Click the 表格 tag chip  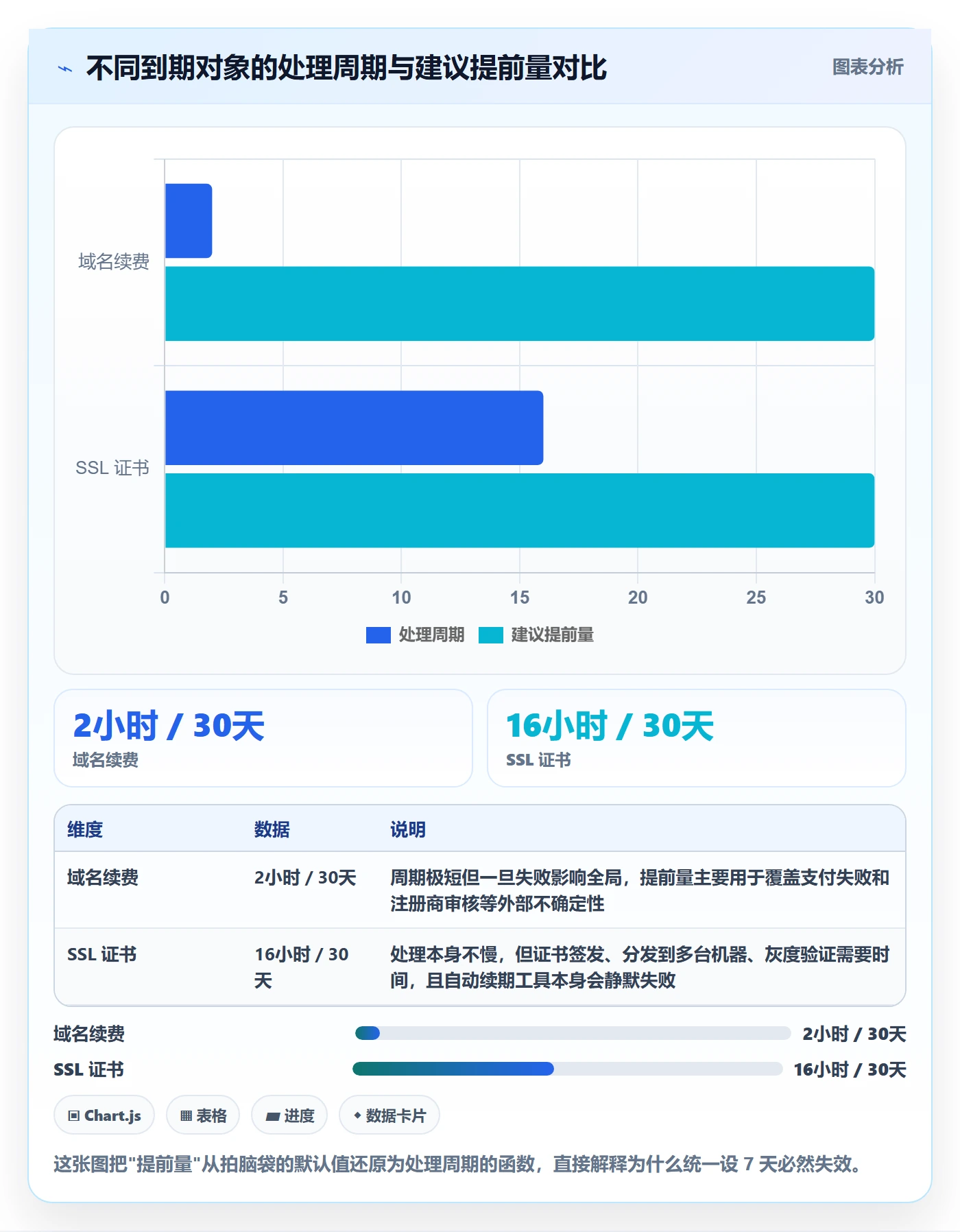tap(203, 1115)
